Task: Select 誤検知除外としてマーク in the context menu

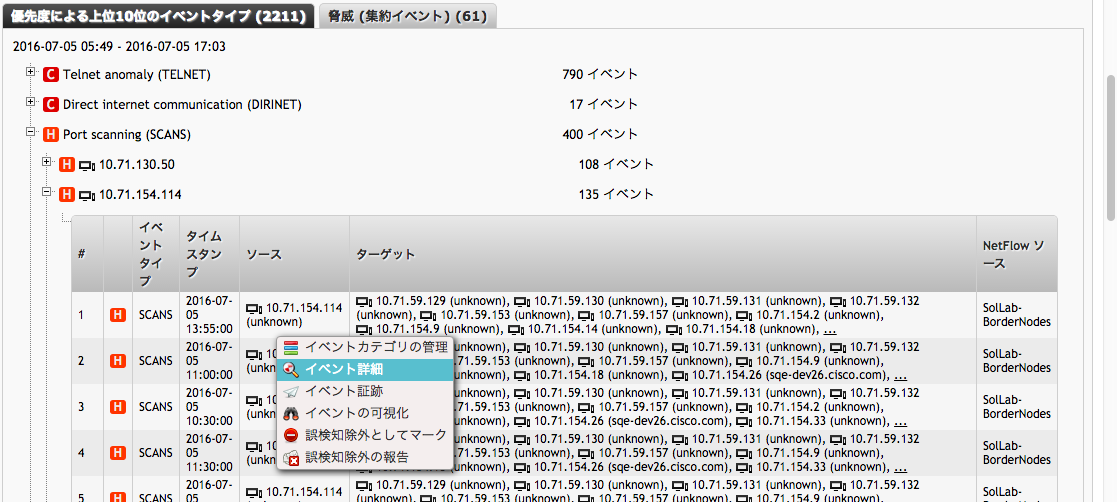Action: tap(376, 435)
